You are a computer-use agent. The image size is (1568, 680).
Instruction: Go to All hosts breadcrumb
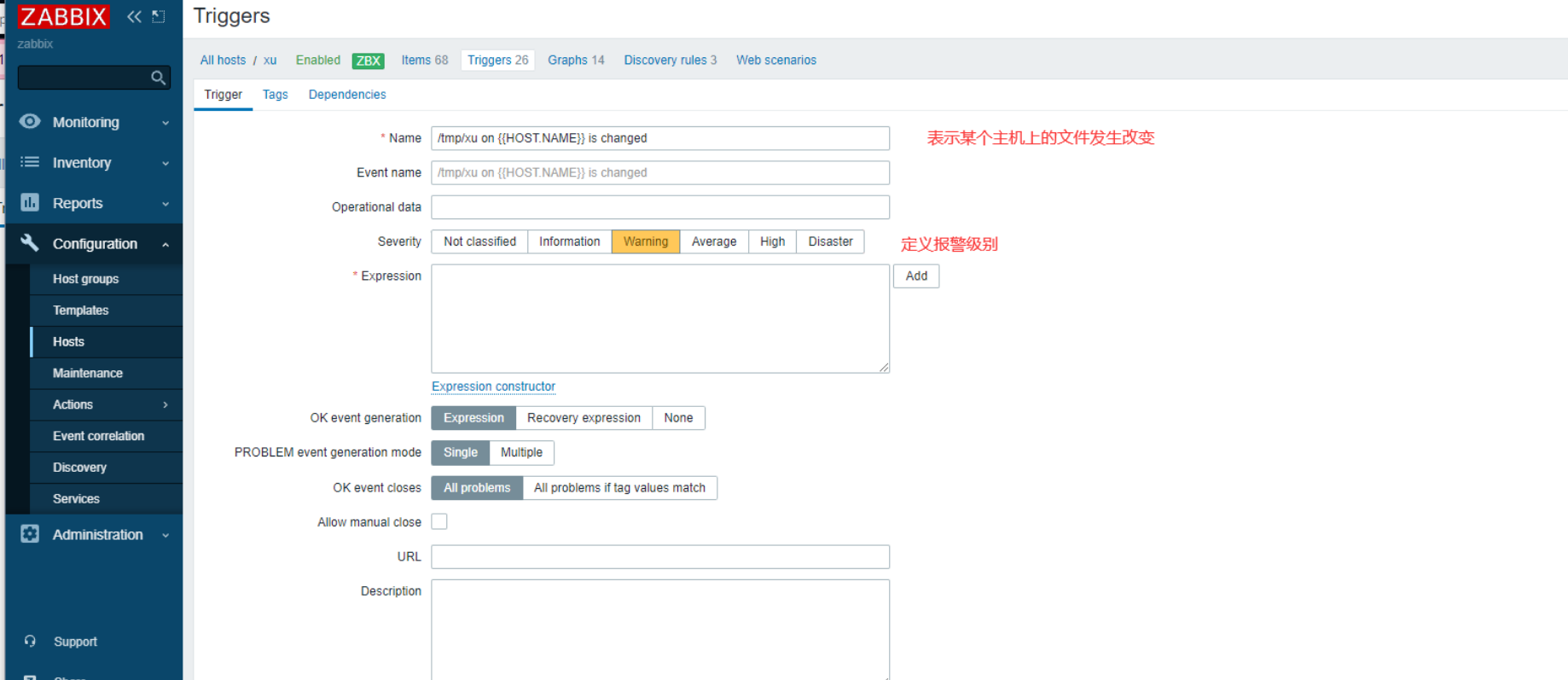tap(223, 61)
